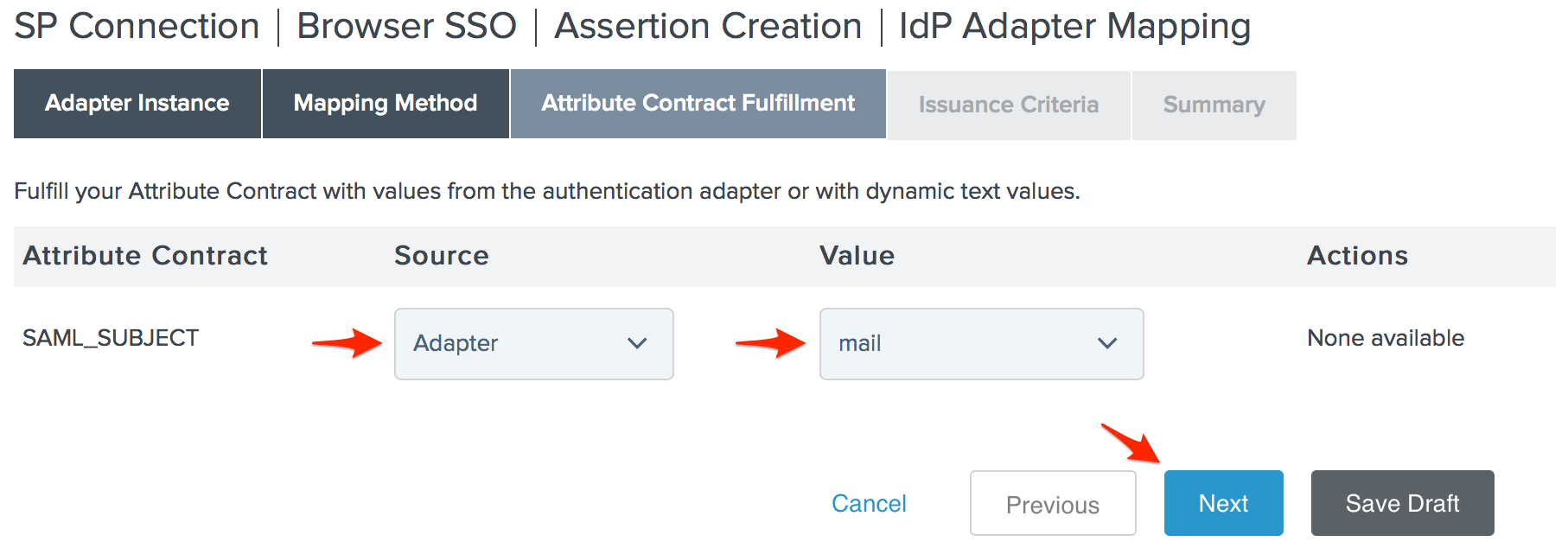Viewport: 1568px width, 548px height.
Task: Open the Mapping Method tab
Action: (386, 104)
